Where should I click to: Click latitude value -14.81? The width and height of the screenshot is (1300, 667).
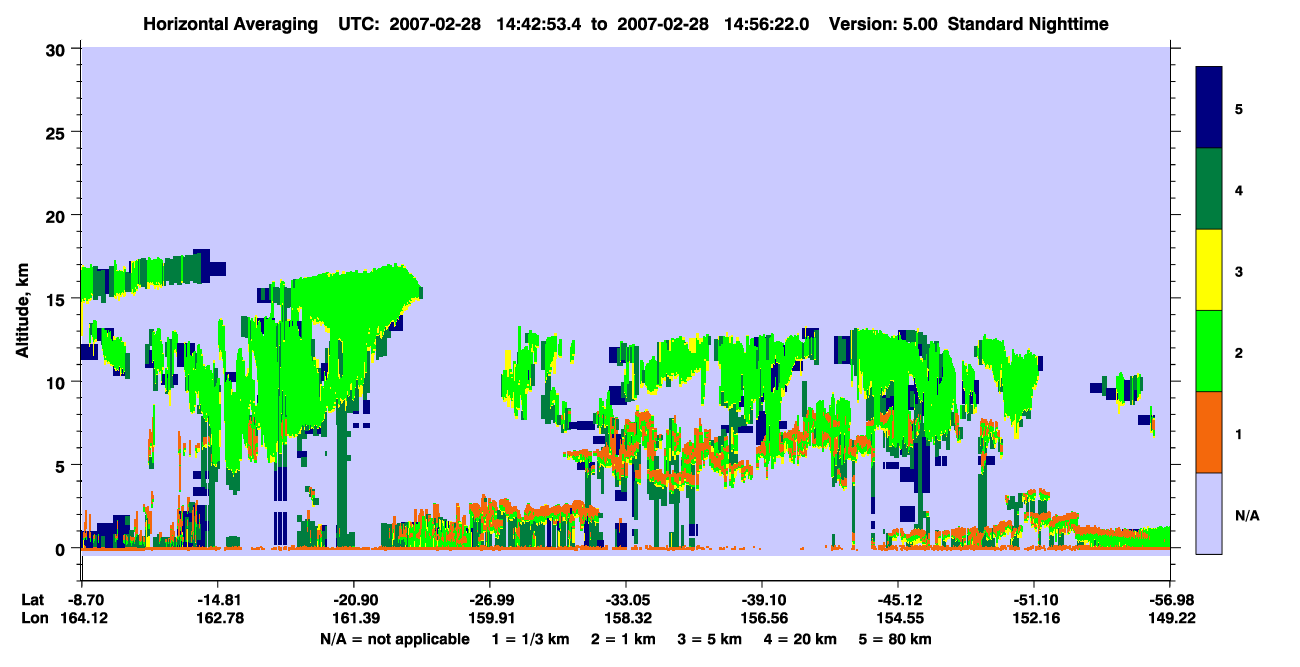217,599
